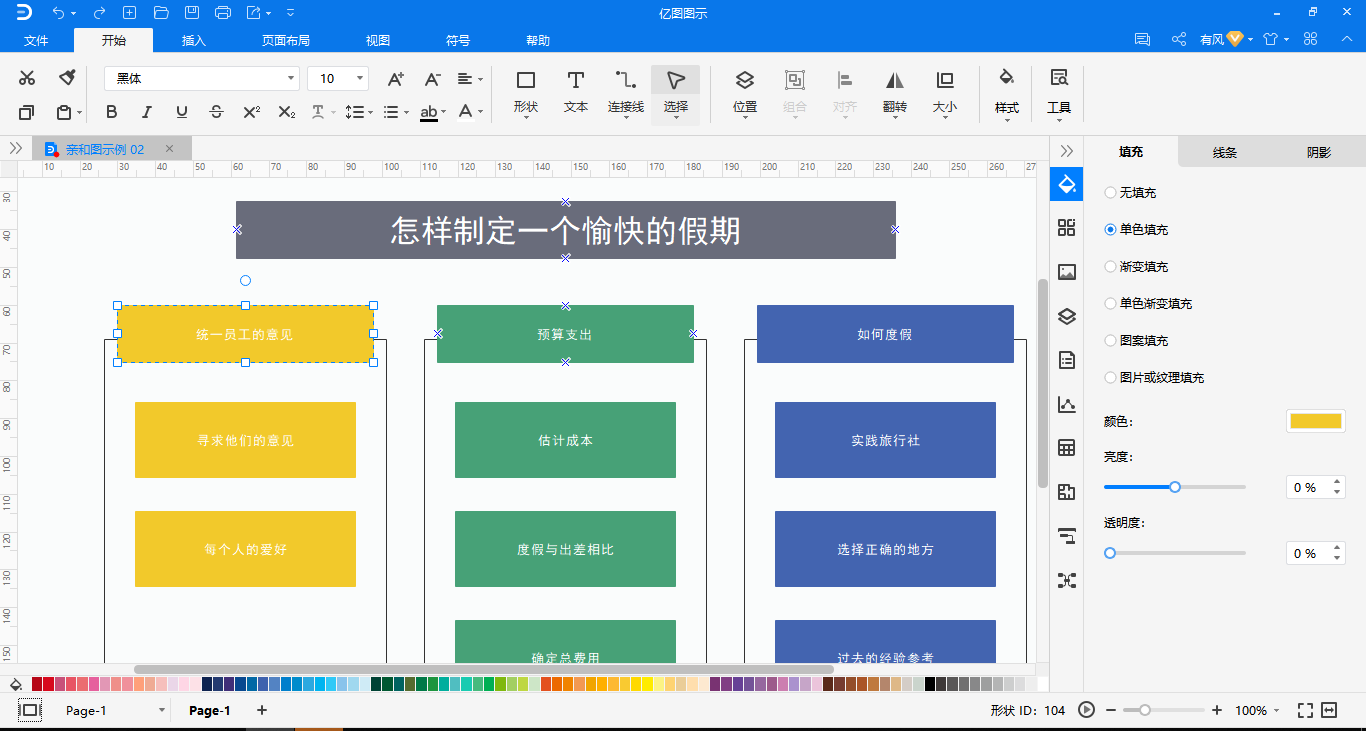1366x731 pixels.
Task: Select the Shape tool
Action: click(x=525, y=92)
